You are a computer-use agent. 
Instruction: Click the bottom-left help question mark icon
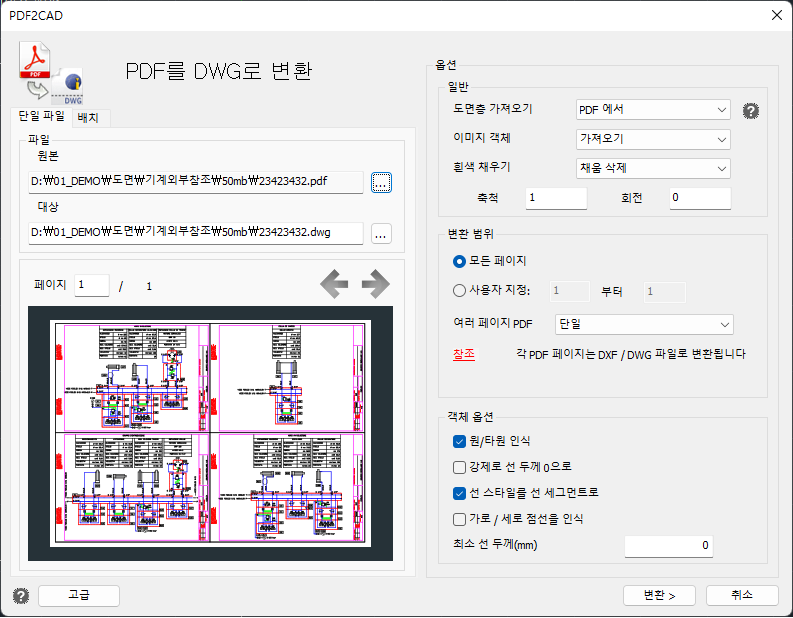(21, 596)
